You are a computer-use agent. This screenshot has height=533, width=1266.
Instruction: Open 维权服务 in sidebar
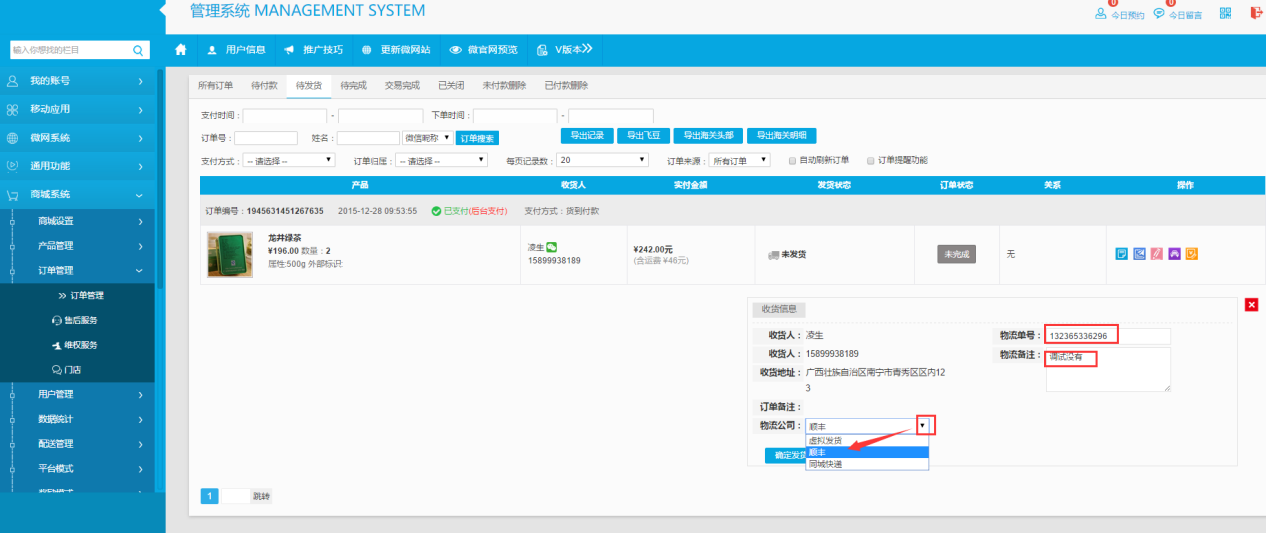coord(77,345)
